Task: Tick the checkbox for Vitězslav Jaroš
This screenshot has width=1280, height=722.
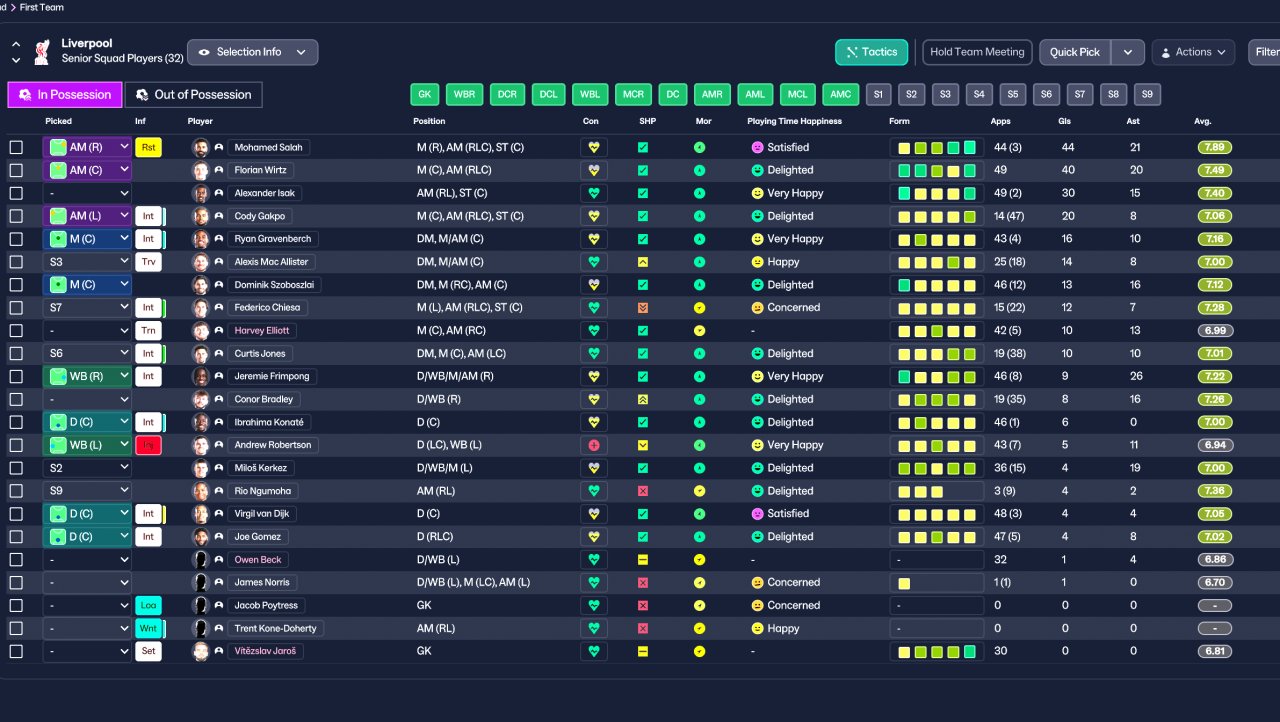Action: (16, 651)
